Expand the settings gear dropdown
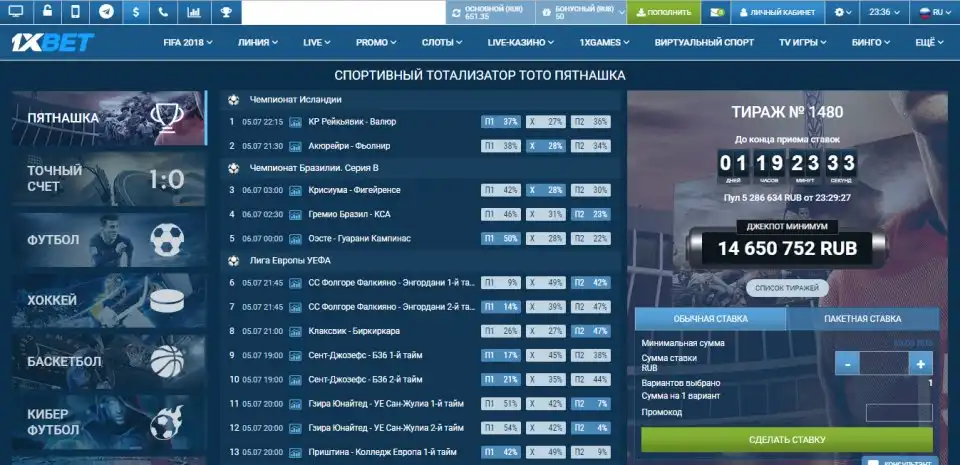This screenshot has width=960, height=465. (844, 12)
